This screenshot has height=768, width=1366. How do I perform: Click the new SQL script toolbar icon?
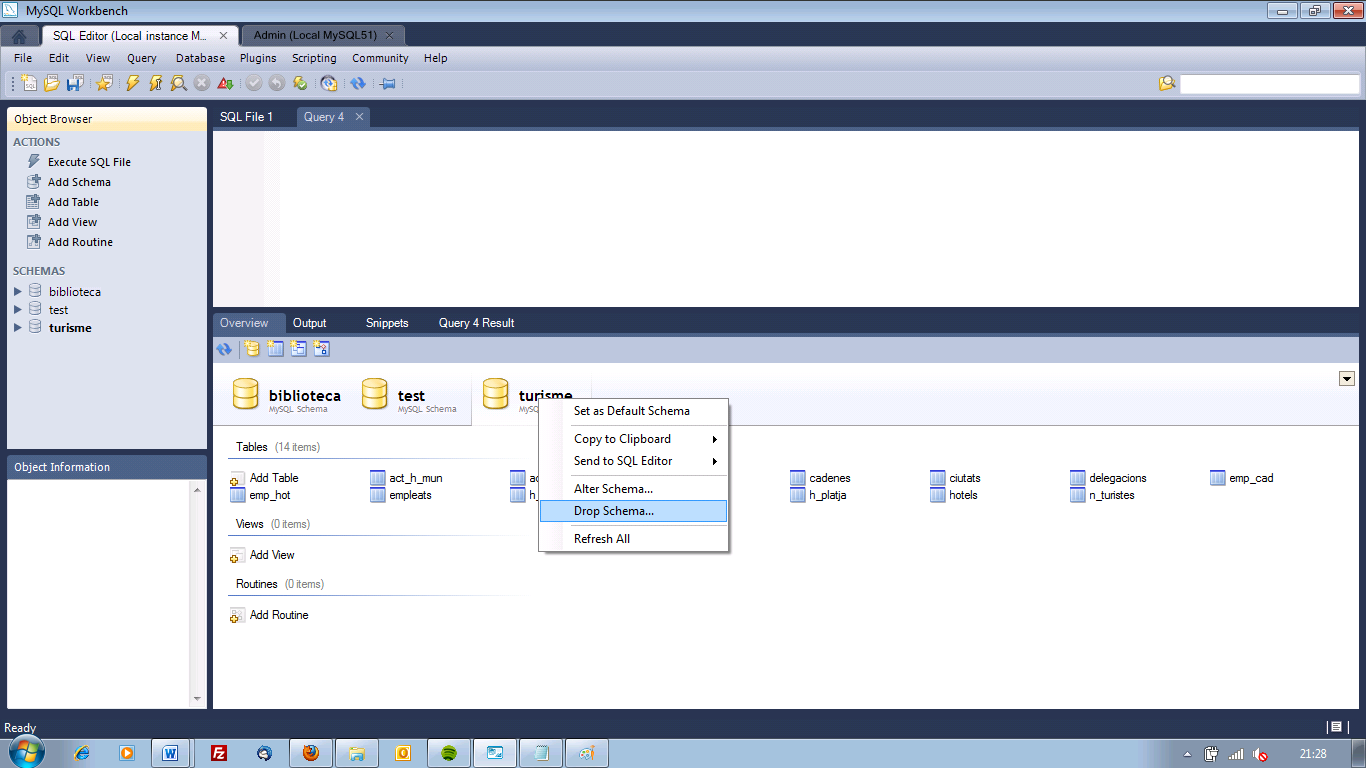pyautogui.click(x=29, y=84)
